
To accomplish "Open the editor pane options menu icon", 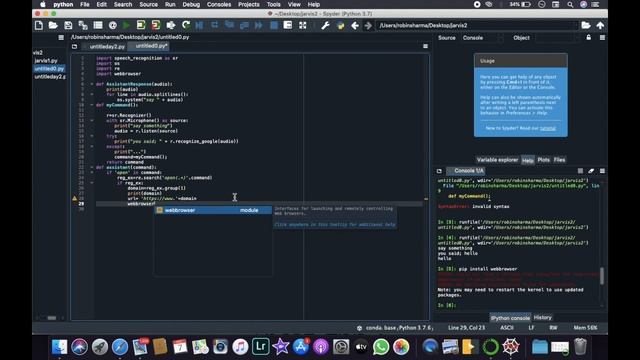I will pyautogui.click(x=425, y=46).
